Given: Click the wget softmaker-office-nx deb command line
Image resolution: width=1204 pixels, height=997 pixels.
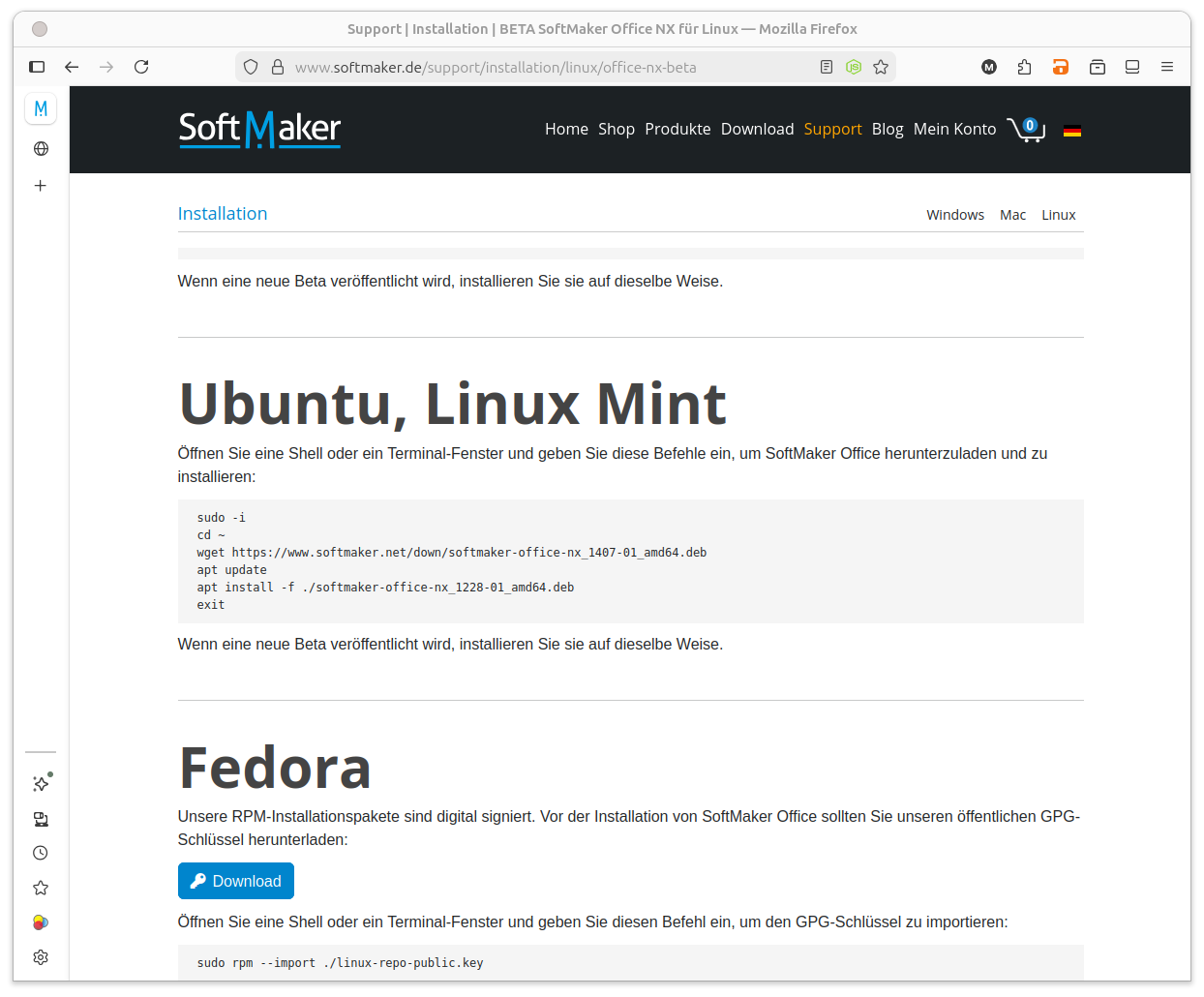Looking at the screenshot, I should 452,553.
